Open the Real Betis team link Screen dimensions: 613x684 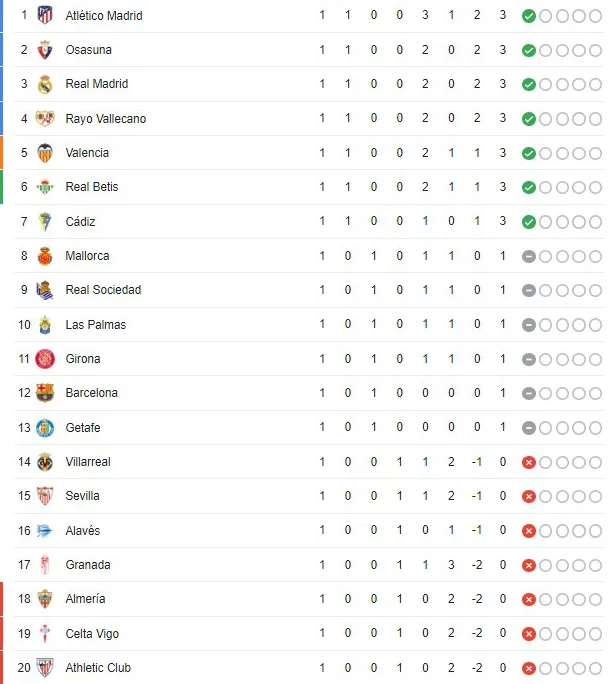pos(92,187)
